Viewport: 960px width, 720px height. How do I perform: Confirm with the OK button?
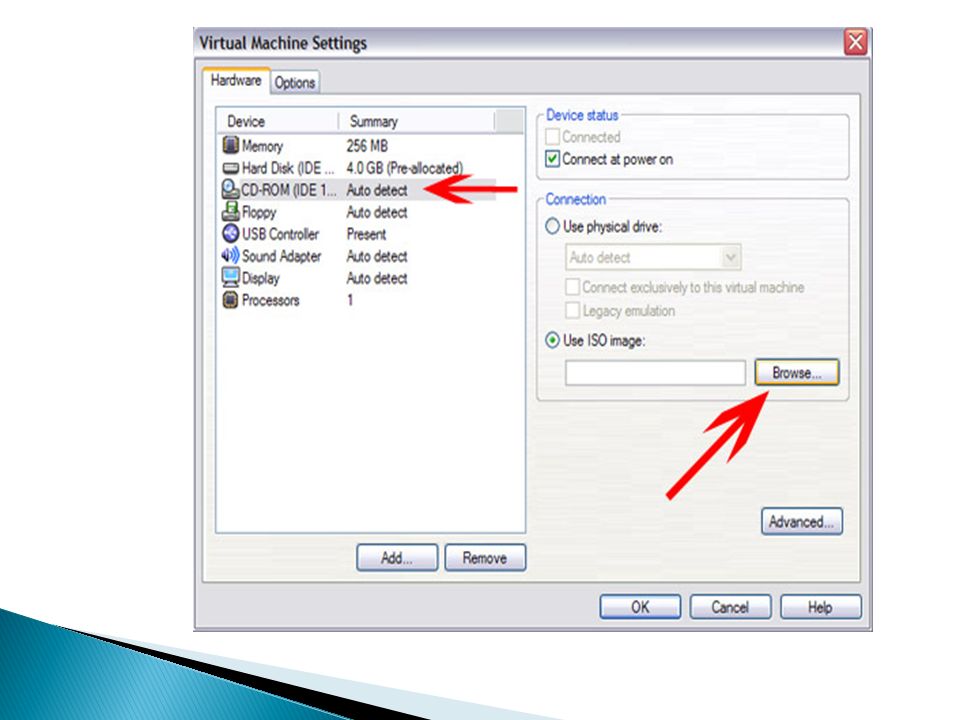click(640, 607)
